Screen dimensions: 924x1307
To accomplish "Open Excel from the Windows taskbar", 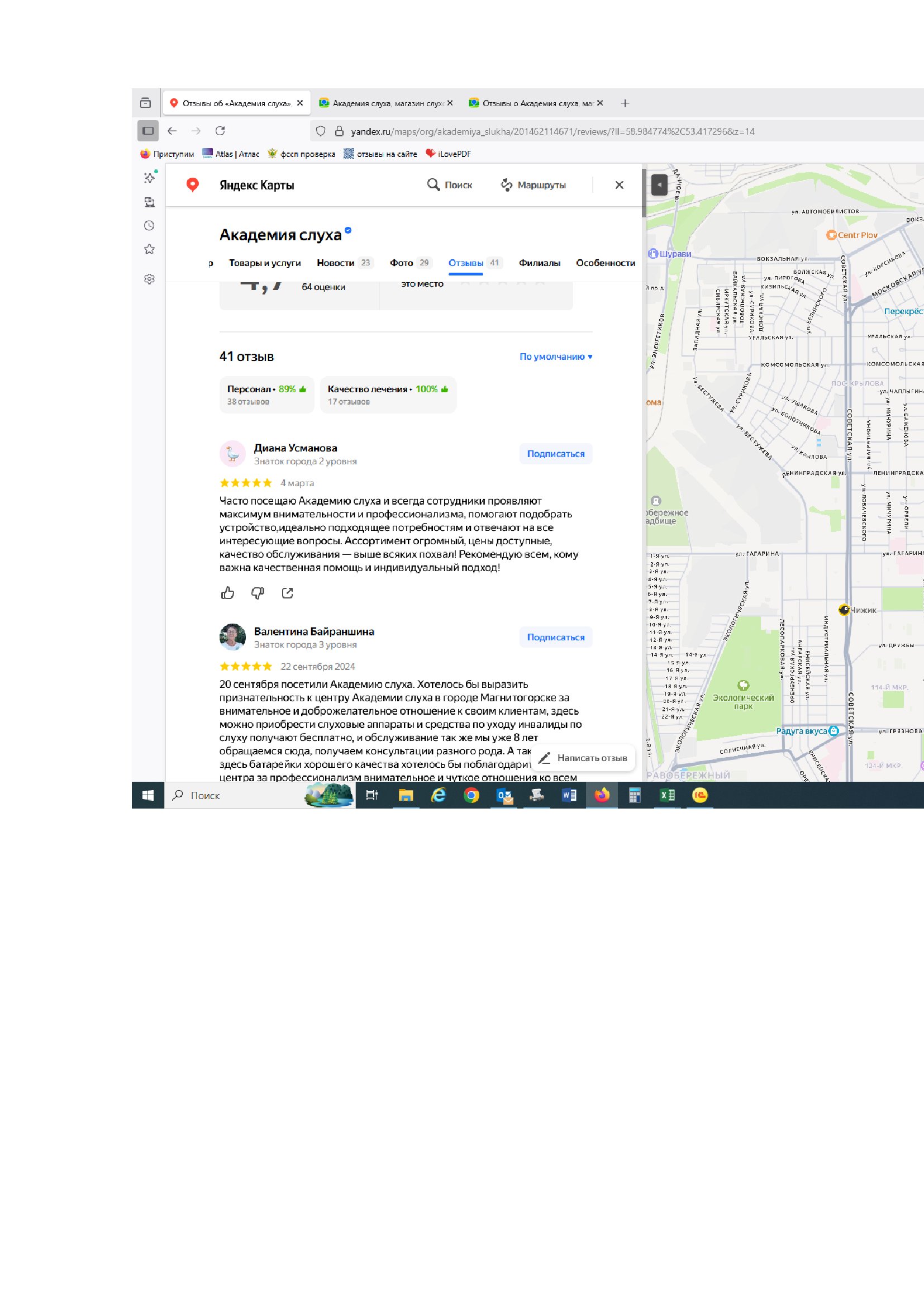I will [x=667, y=795].
